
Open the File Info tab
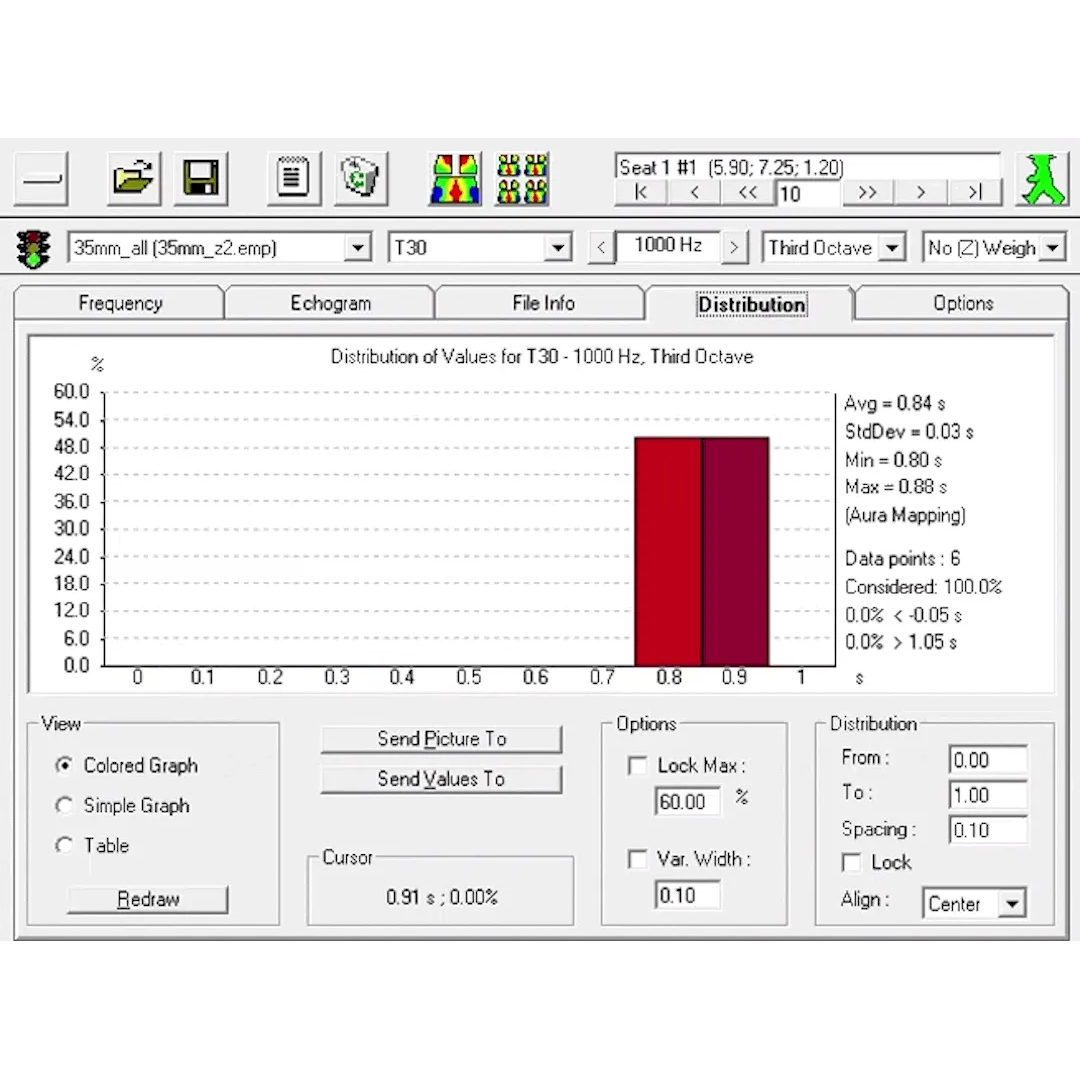click(543, 303)
